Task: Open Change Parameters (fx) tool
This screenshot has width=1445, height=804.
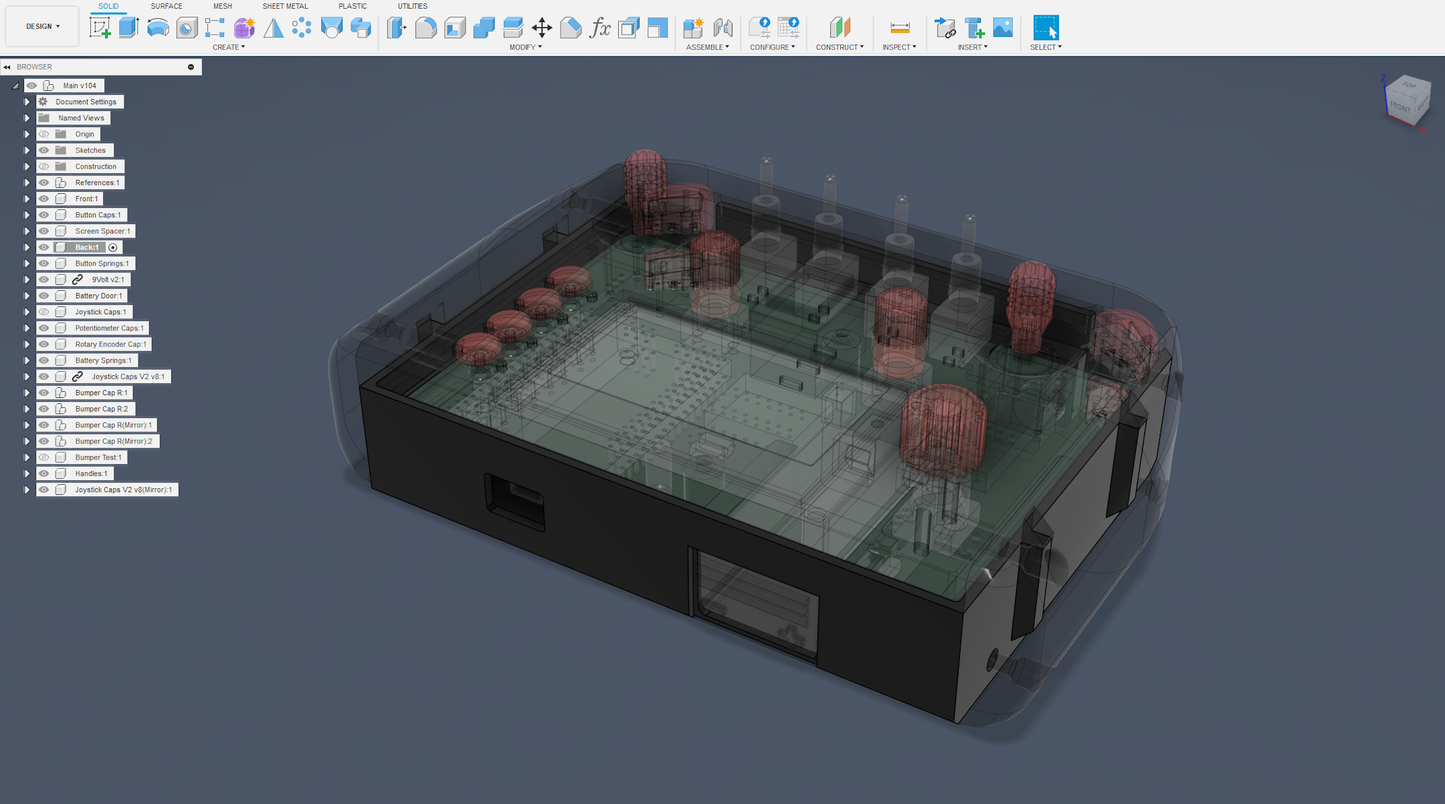Action: [601, 27]
